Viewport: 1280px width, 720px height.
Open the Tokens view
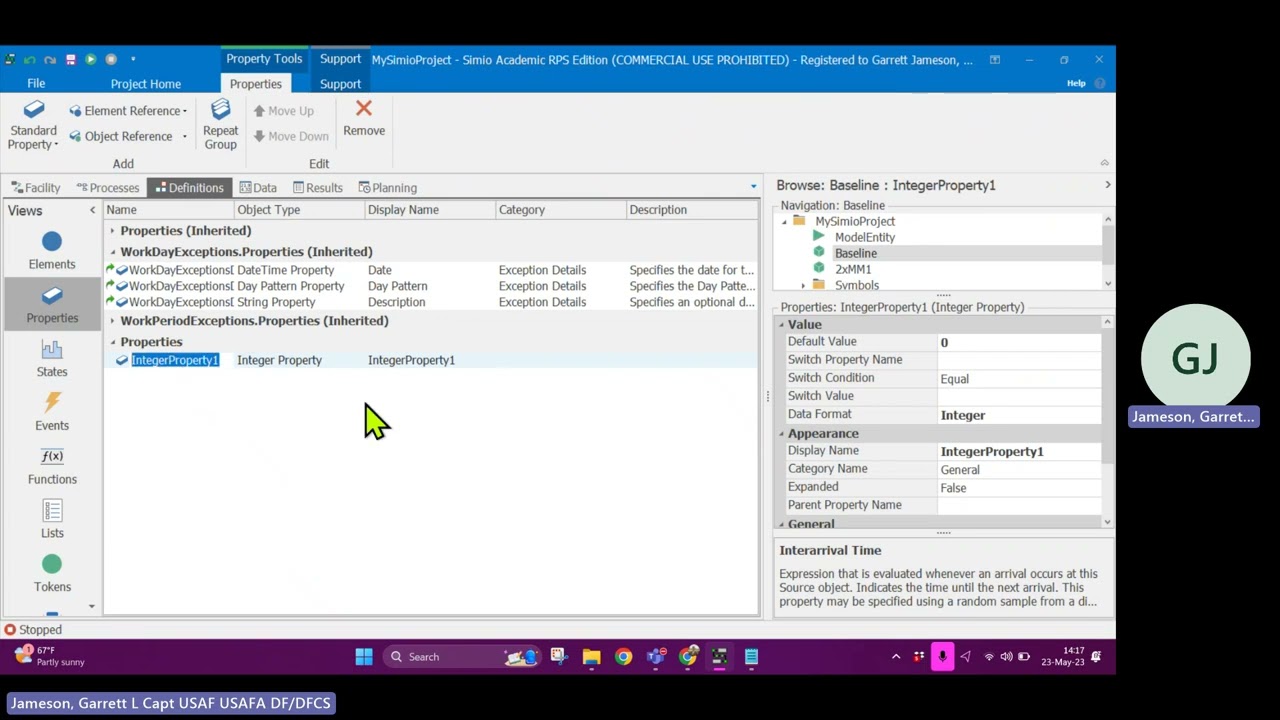(52, 574)
